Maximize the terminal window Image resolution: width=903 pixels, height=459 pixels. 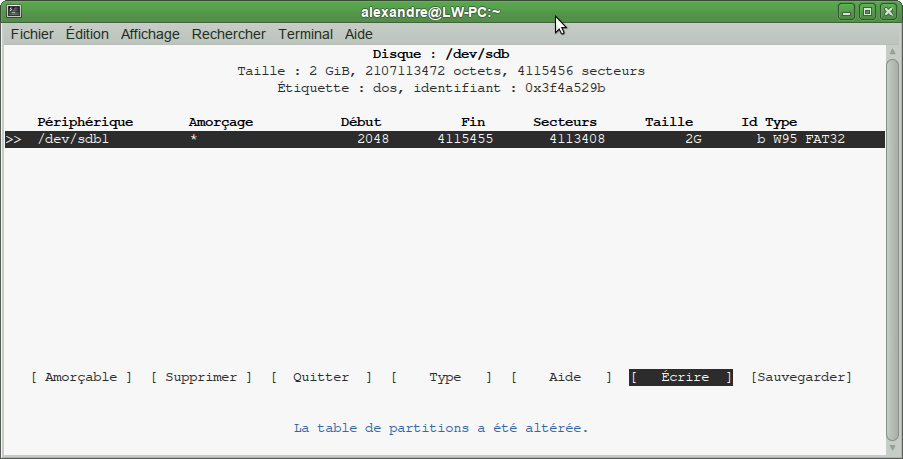867,12
